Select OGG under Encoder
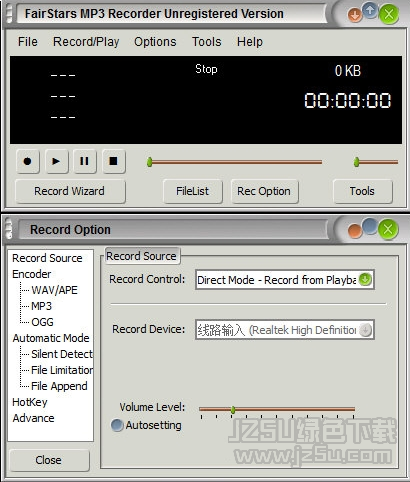 (42, 322)
